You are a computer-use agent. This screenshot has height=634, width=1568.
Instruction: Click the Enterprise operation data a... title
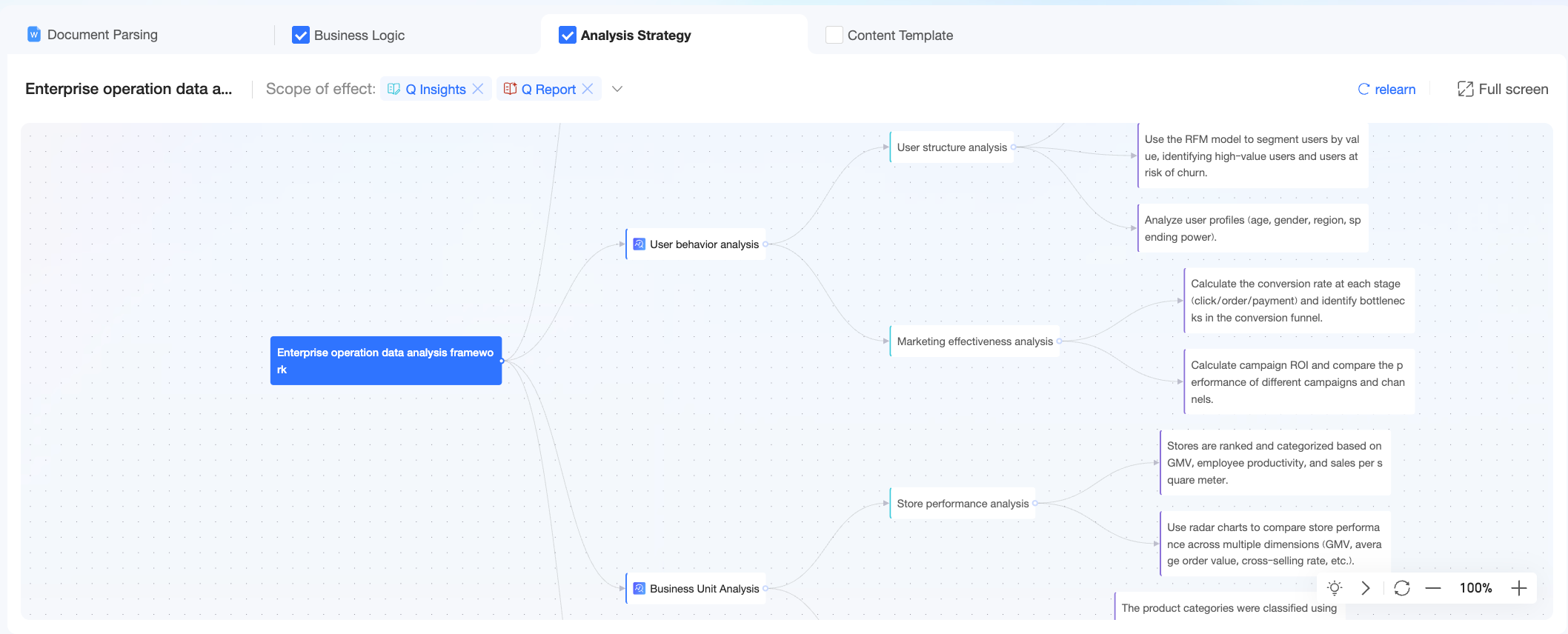coord(129,89)
